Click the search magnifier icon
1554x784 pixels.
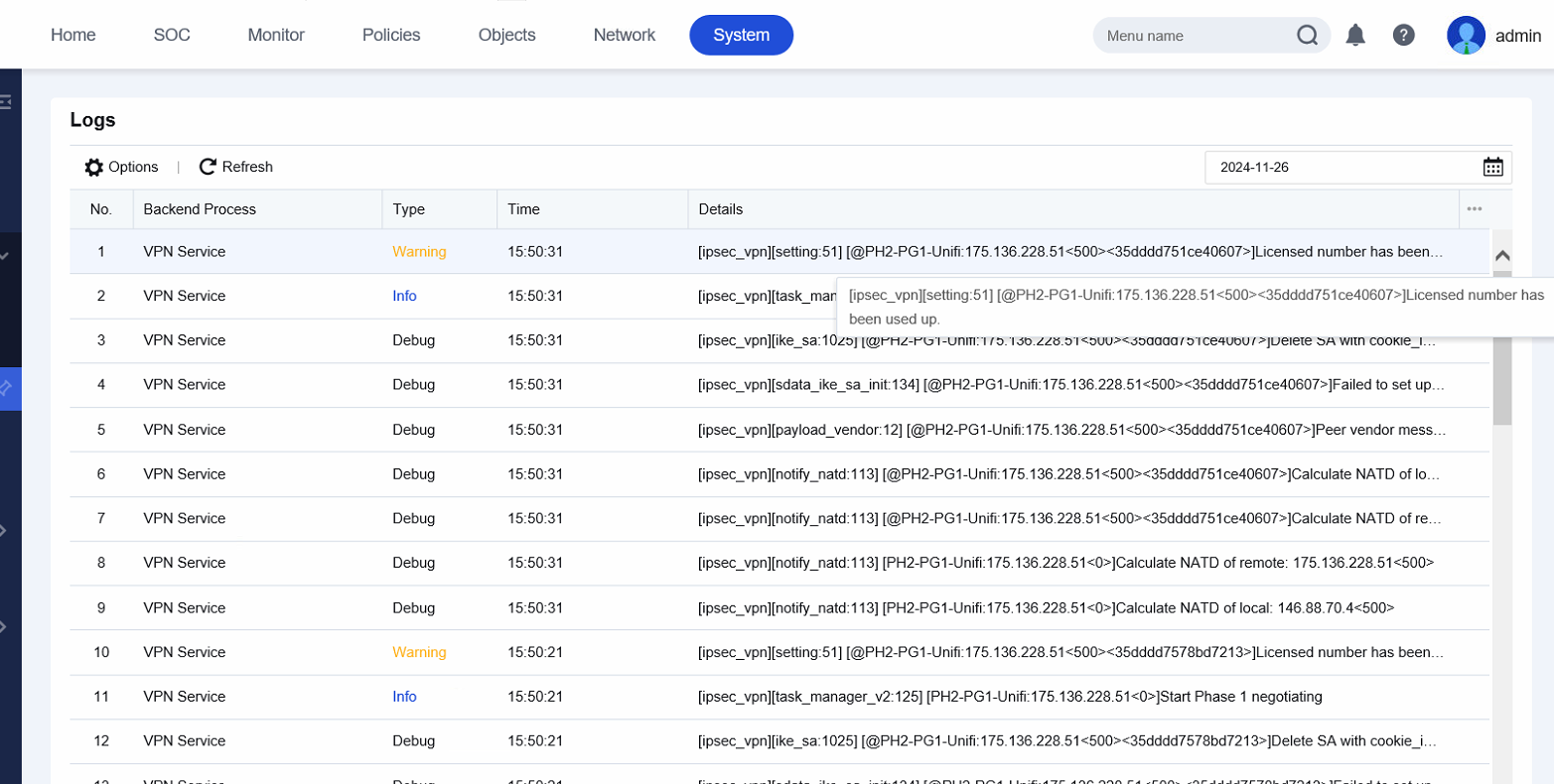point(1307,36)
